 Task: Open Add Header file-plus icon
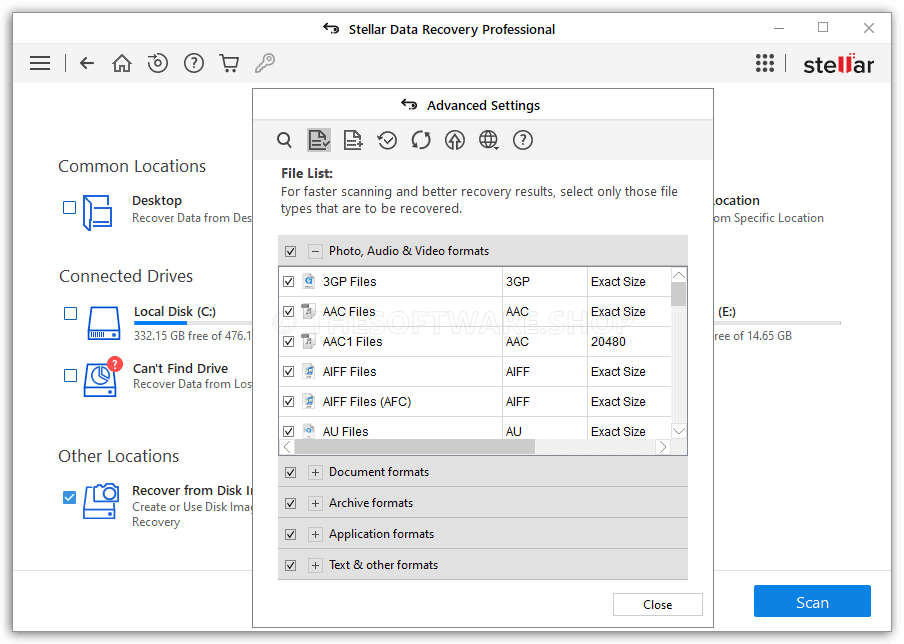pyautogui.click(x=352, y=140)
